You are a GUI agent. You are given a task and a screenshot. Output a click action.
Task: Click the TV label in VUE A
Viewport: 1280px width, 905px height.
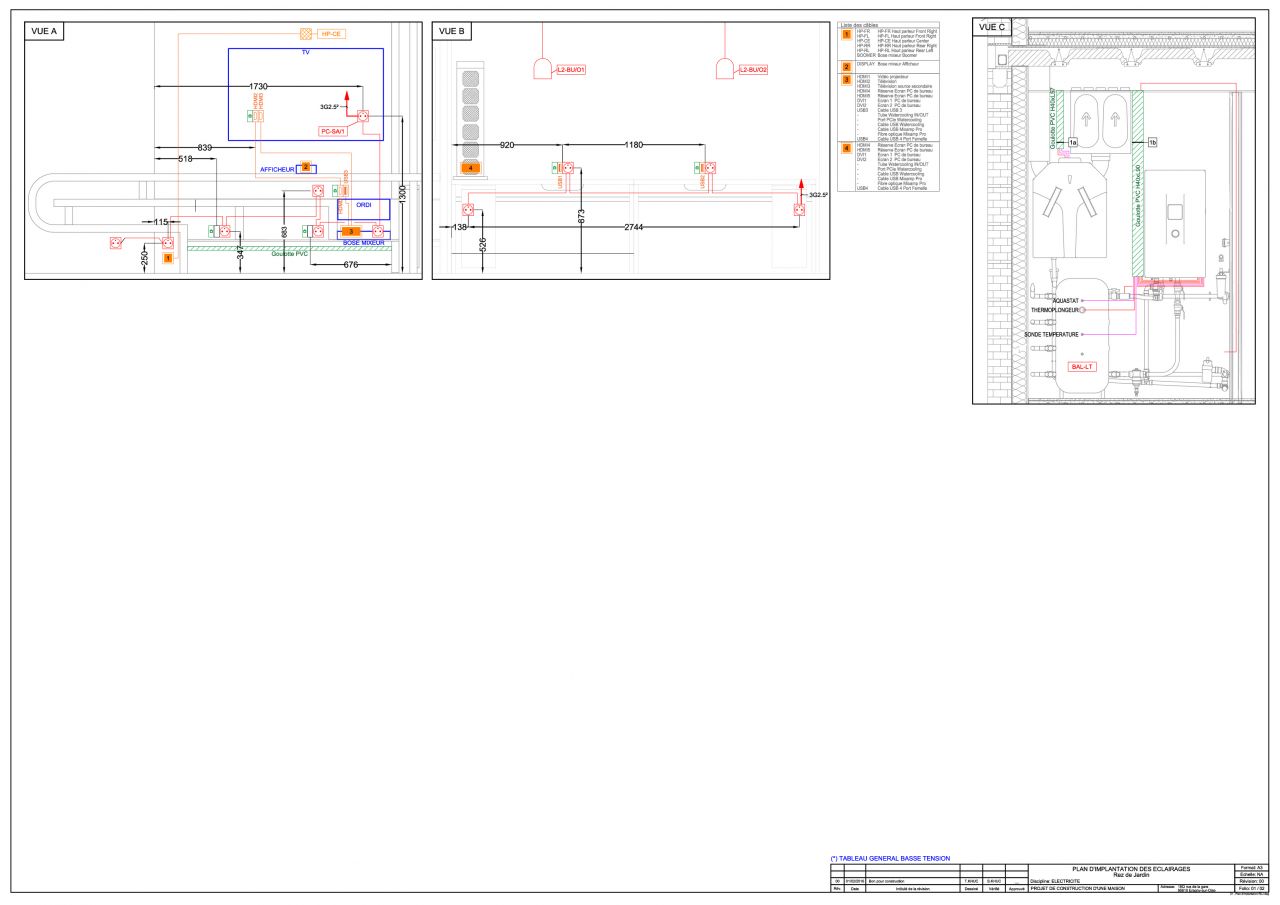pyautogui.click(x=305, y=52)
